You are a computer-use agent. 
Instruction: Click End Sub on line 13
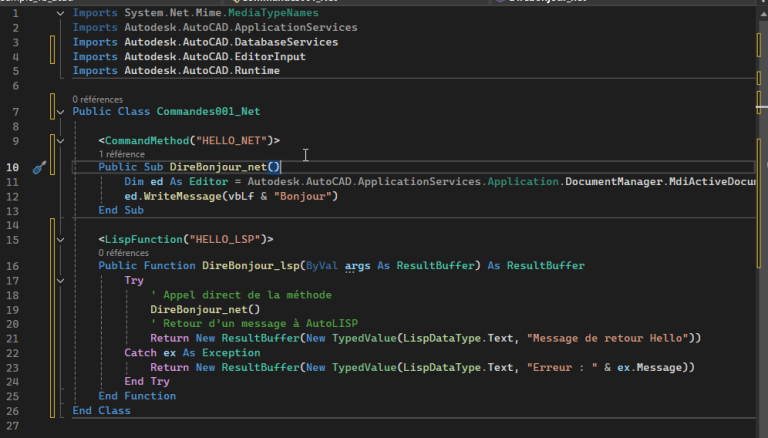[121, 210]
